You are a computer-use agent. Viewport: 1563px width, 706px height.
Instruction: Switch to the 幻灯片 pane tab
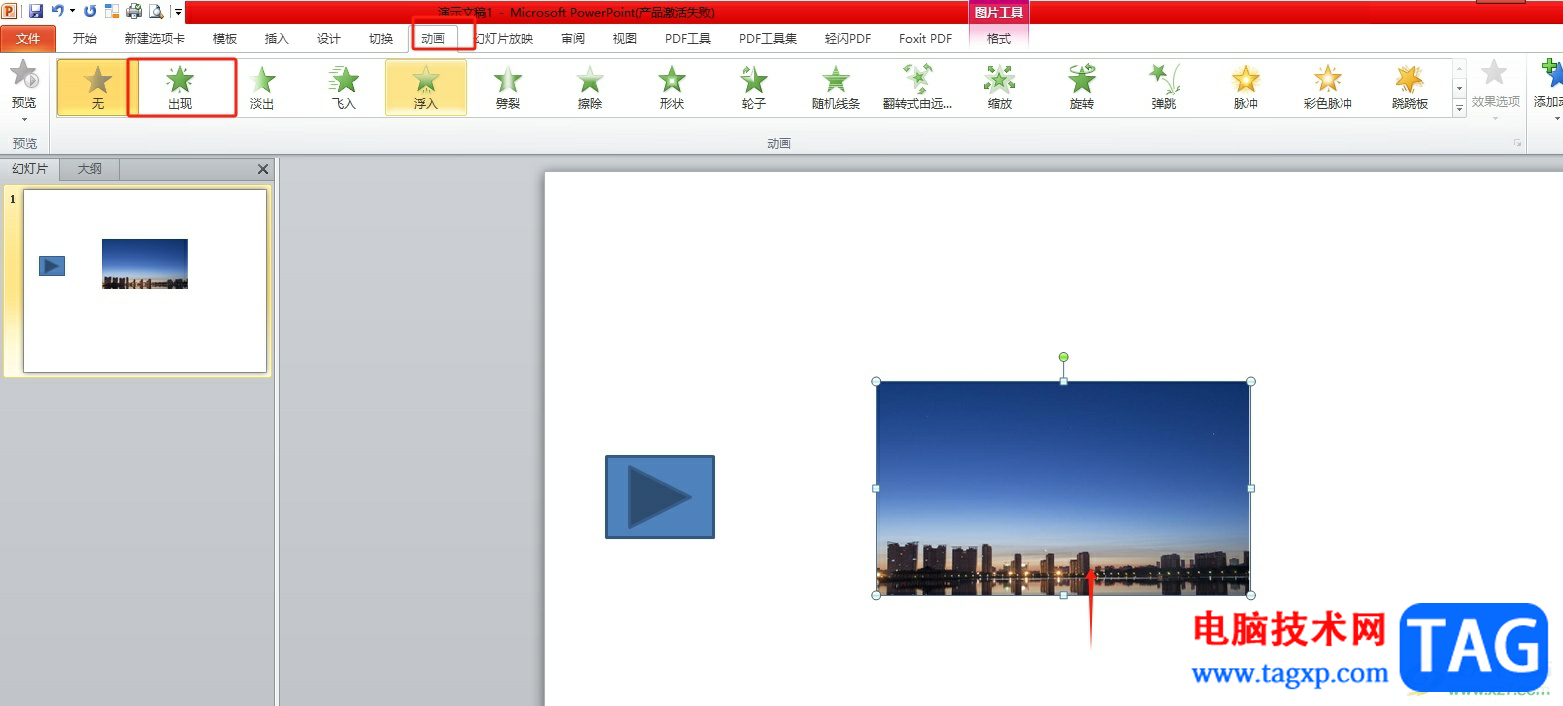[30, 169]
